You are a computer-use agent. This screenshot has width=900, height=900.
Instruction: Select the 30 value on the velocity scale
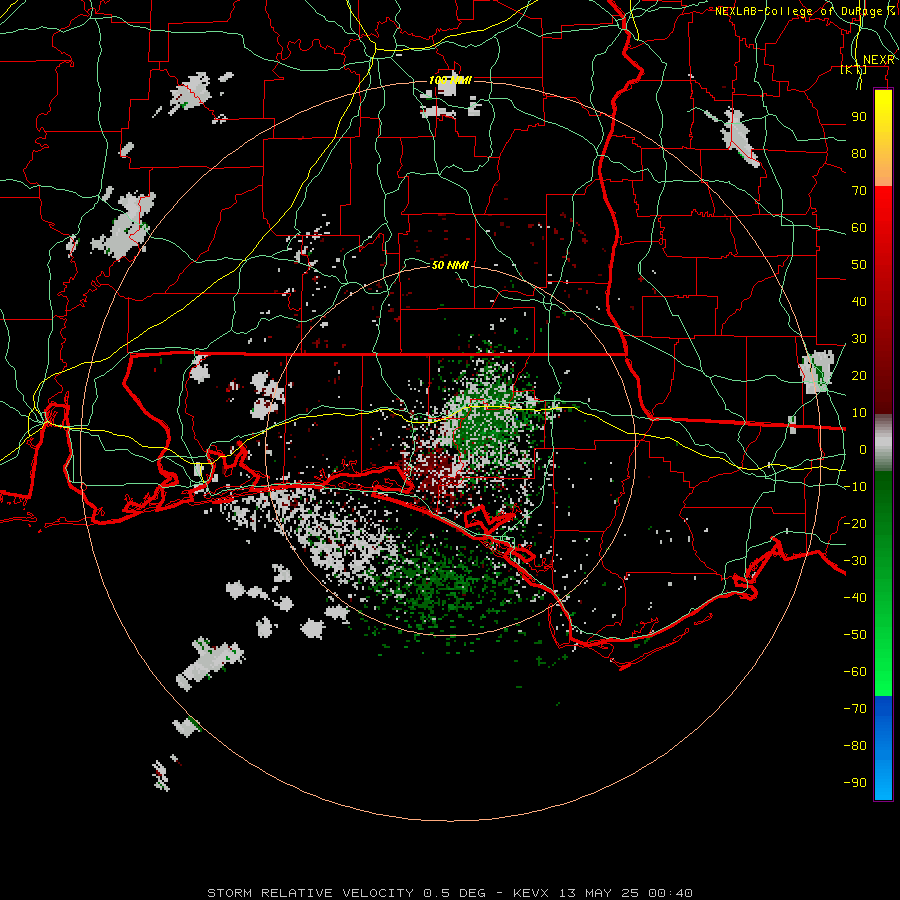859,339
